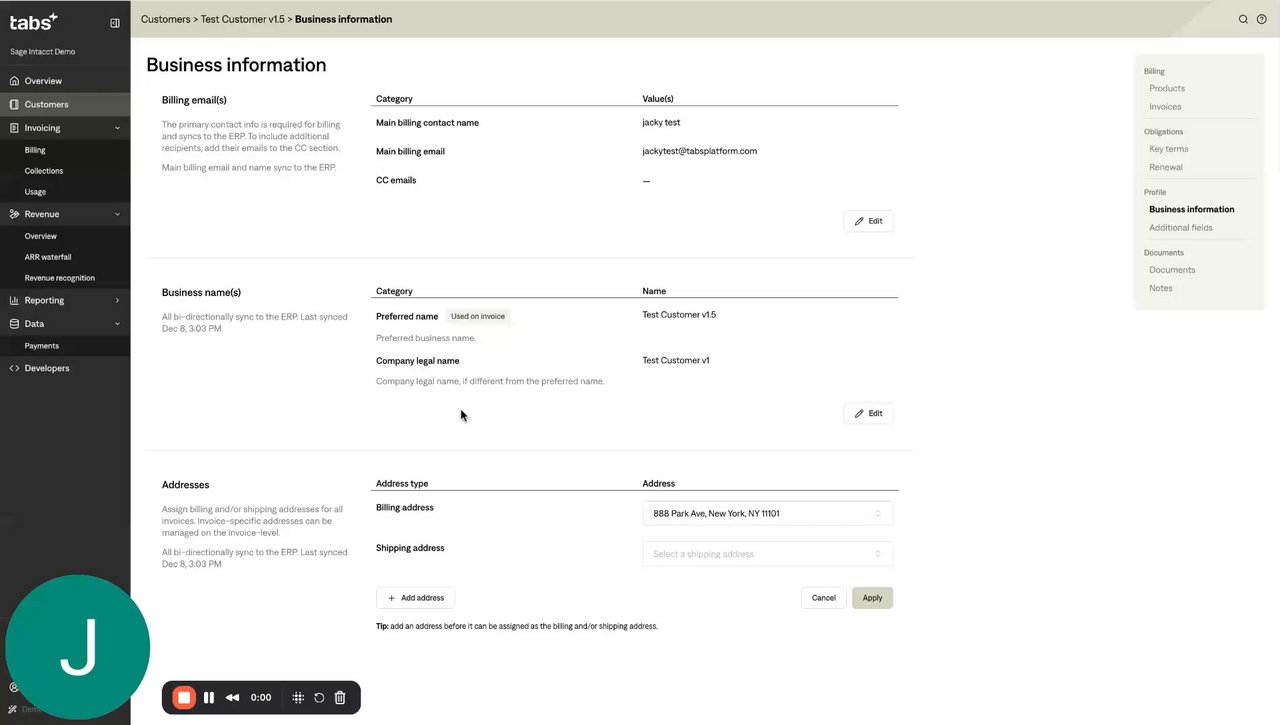1280x725 pixels.
Task: Expand the Reporting section chevron
Action: click(x=117, y=300)
